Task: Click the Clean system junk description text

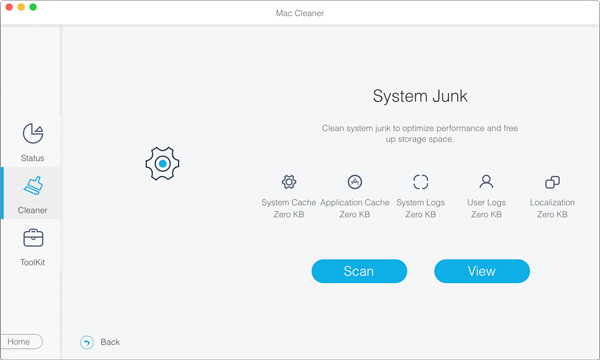Action: (420, 134)
